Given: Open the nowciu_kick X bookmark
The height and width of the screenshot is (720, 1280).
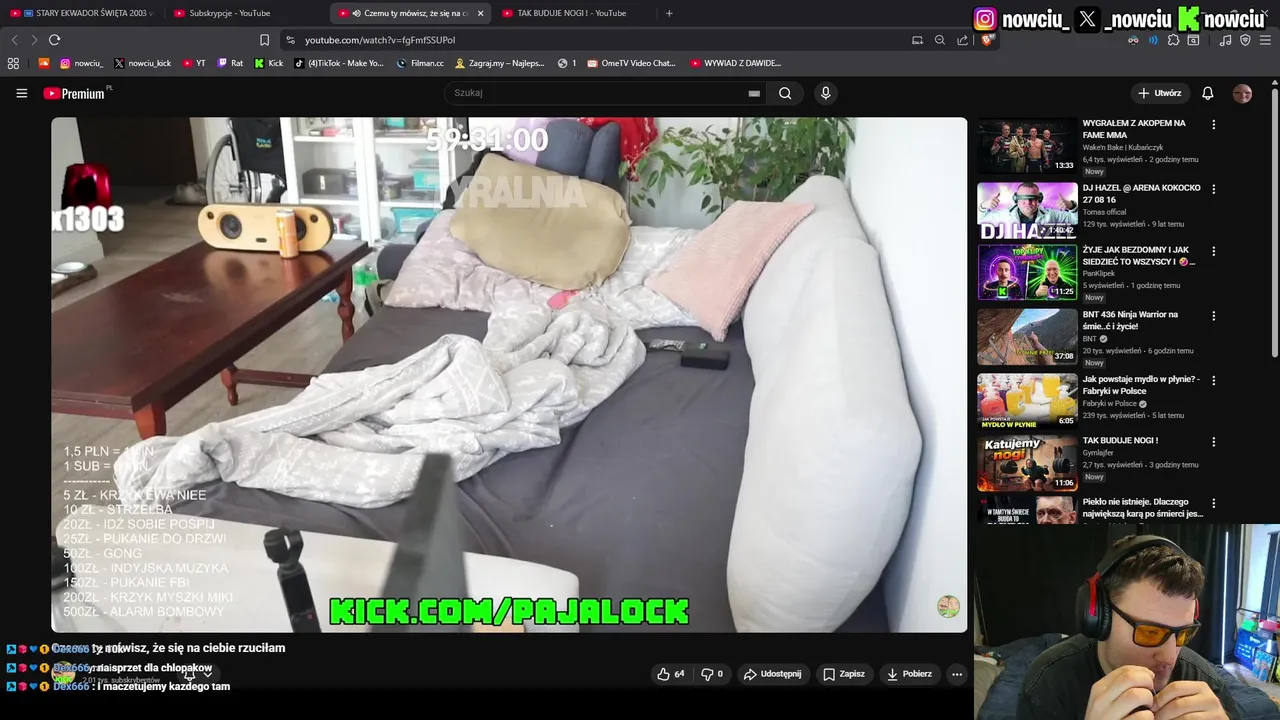Looking at the screenshot, I should 142,63.
